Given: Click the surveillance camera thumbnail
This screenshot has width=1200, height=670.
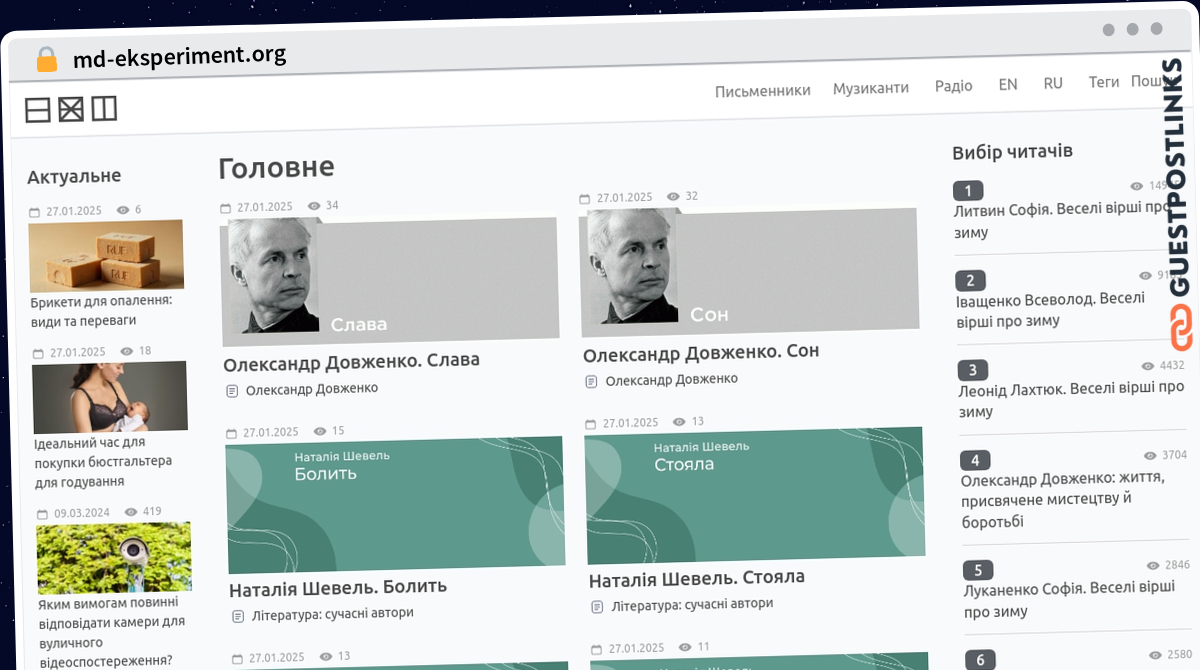Looking at the screenshot, I should pos(114,558).
